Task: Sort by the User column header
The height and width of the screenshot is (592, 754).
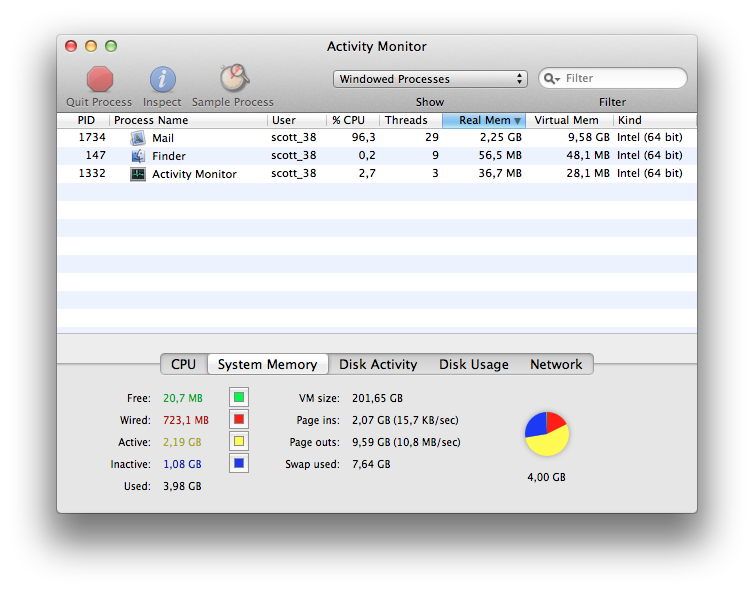Action: (x=297, y=120)
